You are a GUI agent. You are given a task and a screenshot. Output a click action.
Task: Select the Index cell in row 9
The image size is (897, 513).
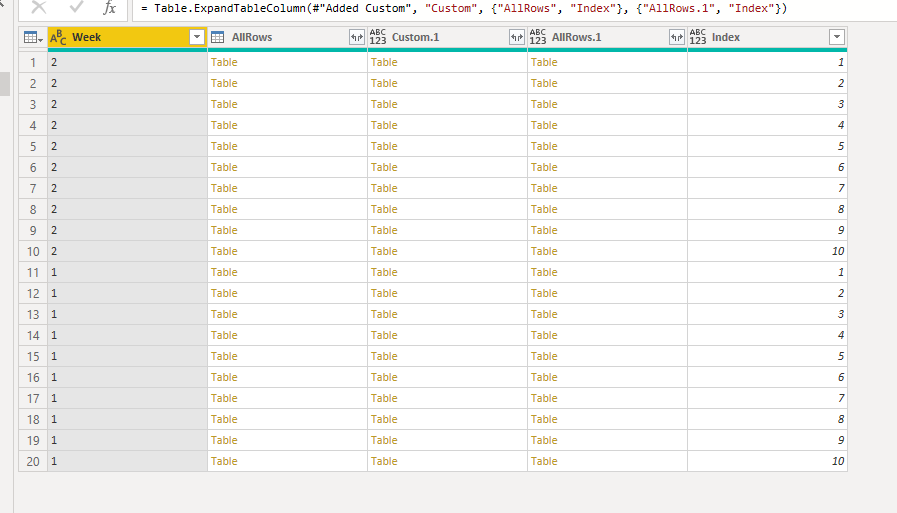(767, 230)
